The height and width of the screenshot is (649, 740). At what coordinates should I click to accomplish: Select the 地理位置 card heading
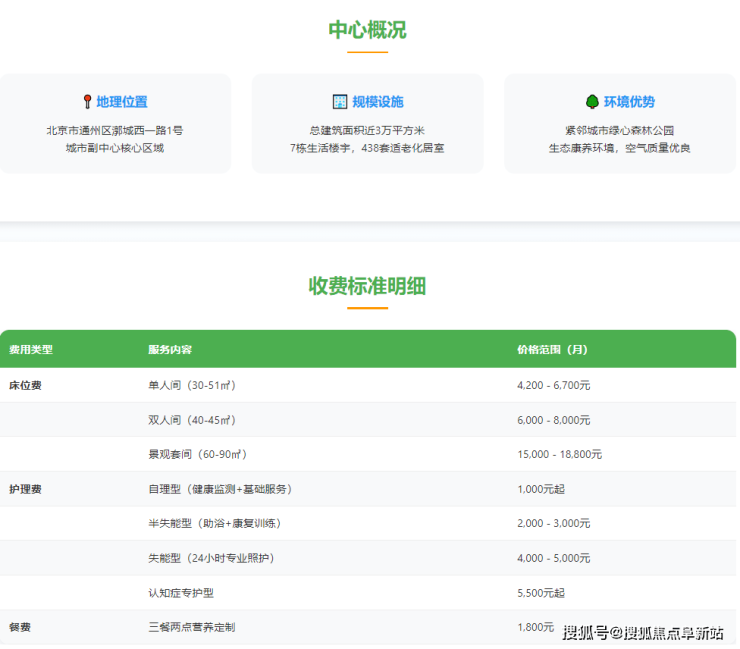coord(122,102)
